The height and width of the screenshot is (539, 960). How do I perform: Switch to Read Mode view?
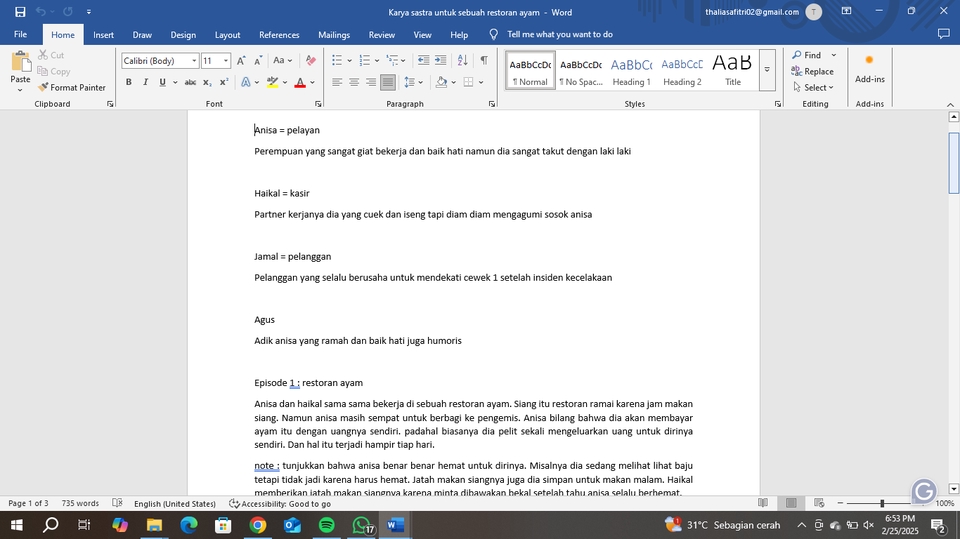point(763,503)
